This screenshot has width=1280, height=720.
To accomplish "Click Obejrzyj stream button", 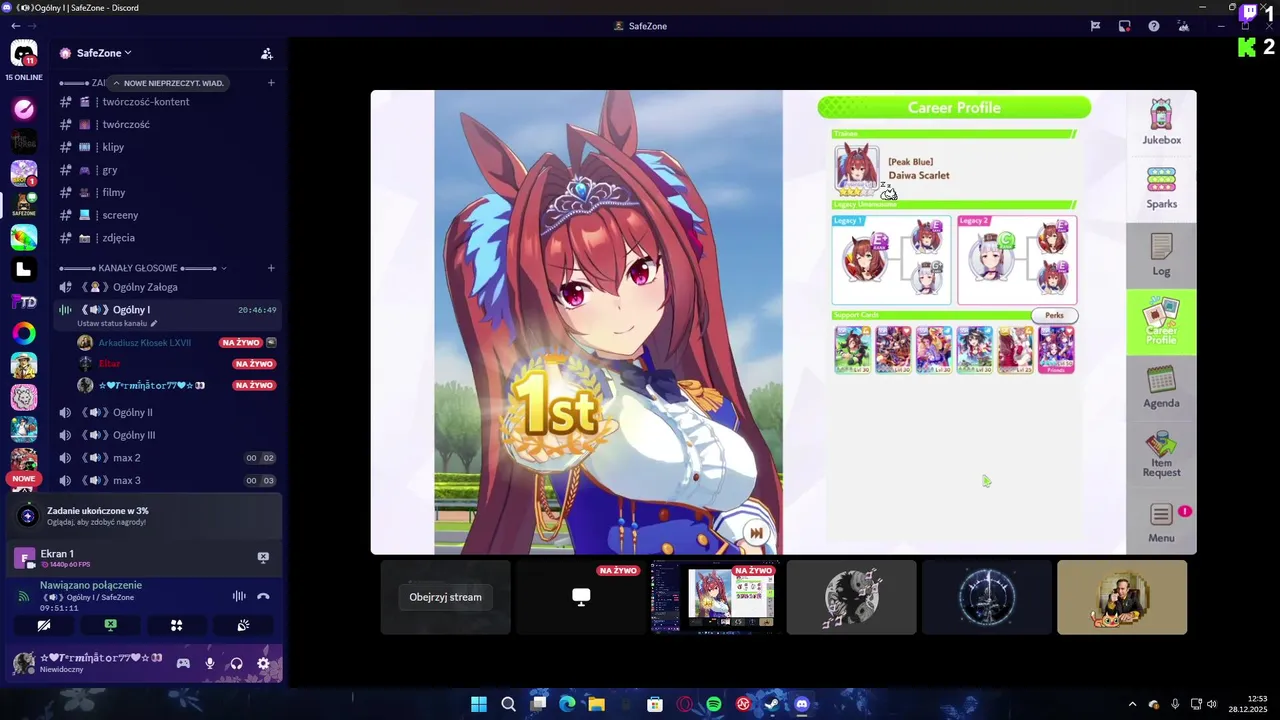I will tap(445, 597).
